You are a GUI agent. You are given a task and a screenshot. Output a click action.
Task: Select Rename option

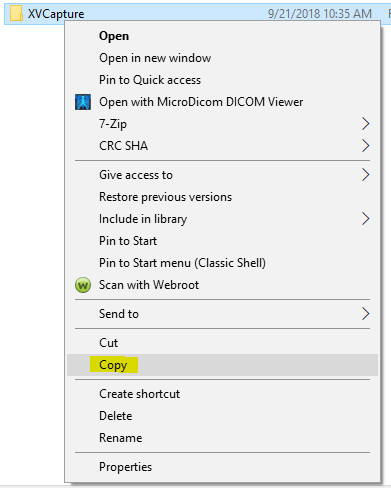click(120, 438)
